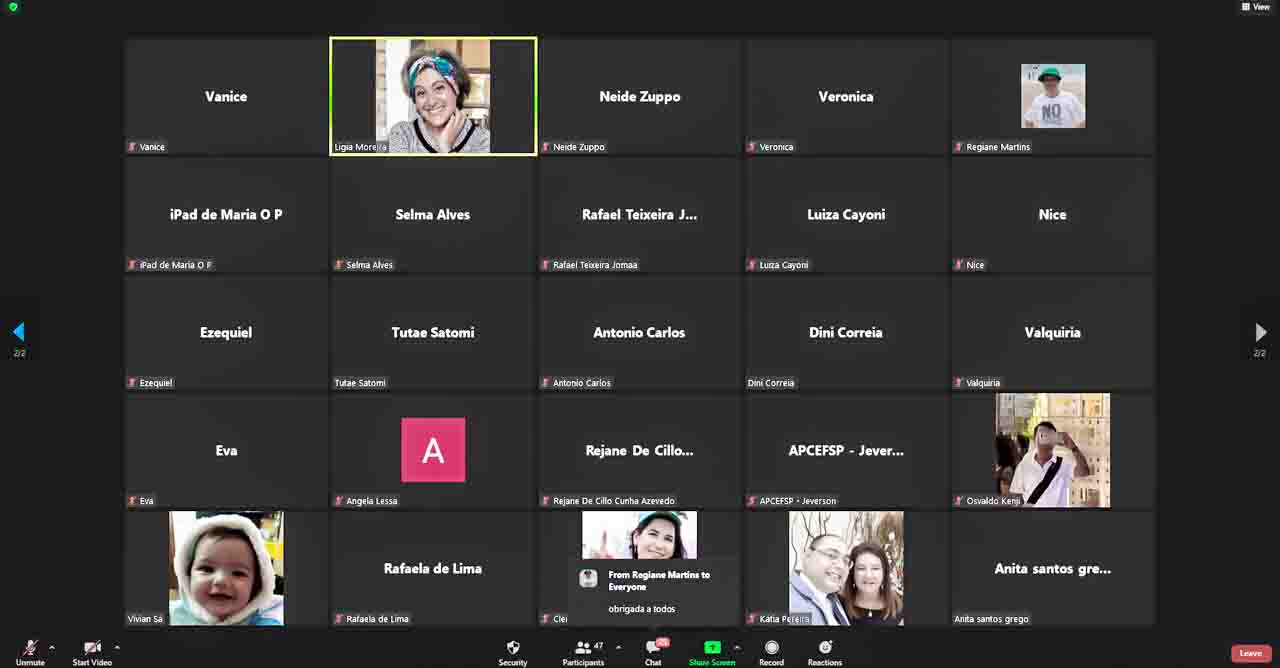Open the Participants panel
The width and height of the screenshot is (1280, 668).
pyautogui.click(x=583, y=652)
